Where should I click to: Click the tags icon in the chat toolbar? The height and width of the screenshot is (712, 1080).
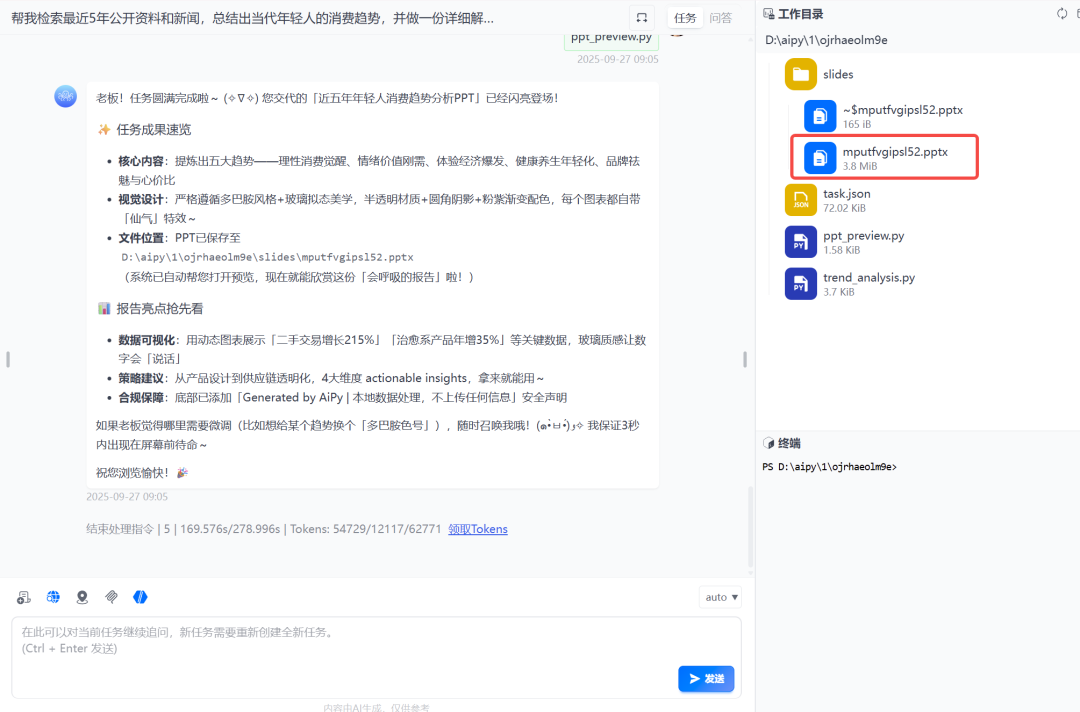[111, 596]
